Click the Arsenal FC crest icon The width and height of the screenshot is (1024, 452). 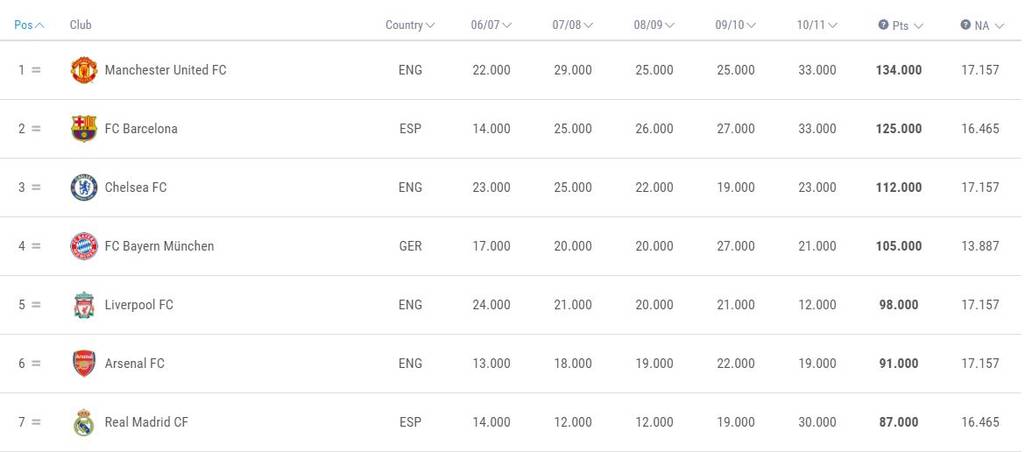coord(84,363)
